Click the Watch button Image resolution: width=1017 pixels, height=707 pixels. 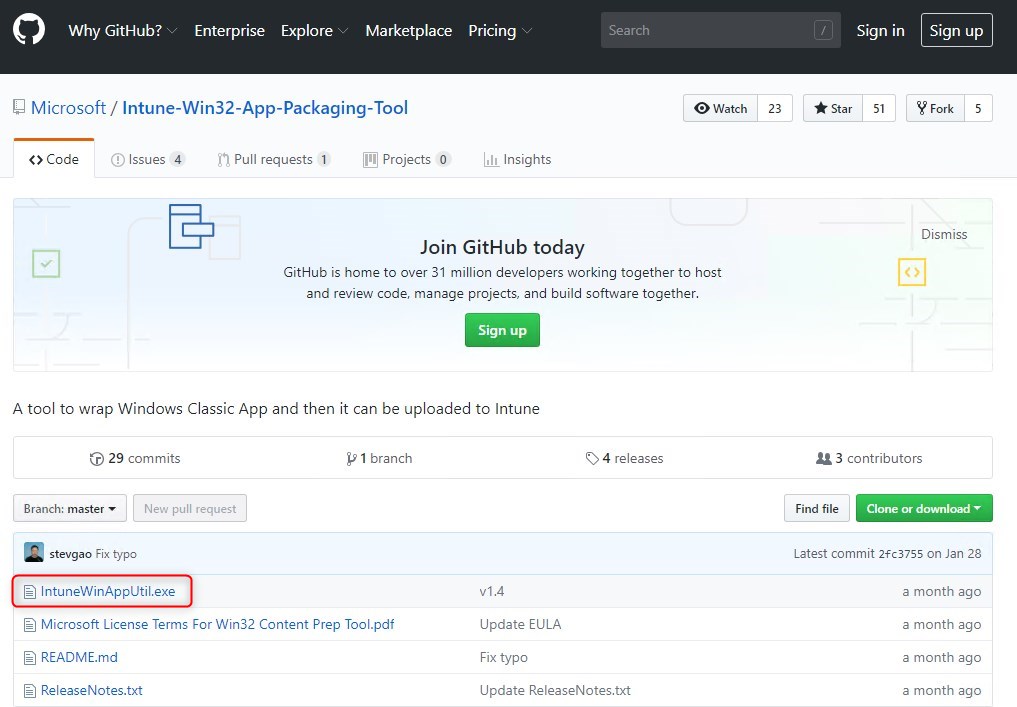pos(720,108)
